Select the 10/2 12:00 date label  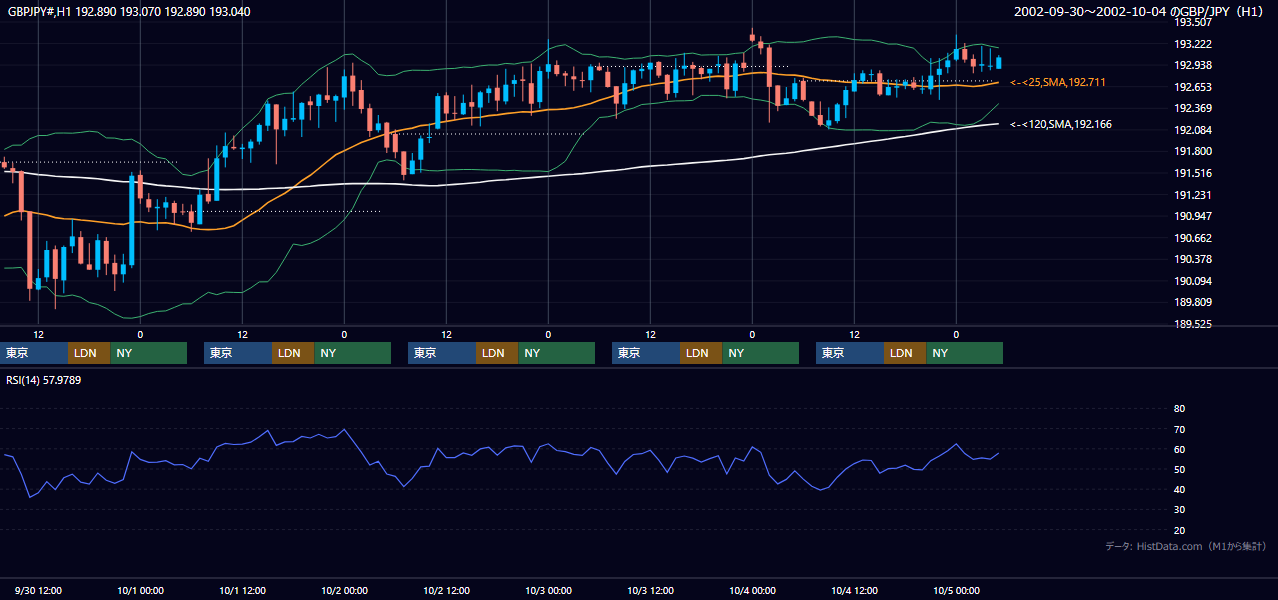(447, 591)
